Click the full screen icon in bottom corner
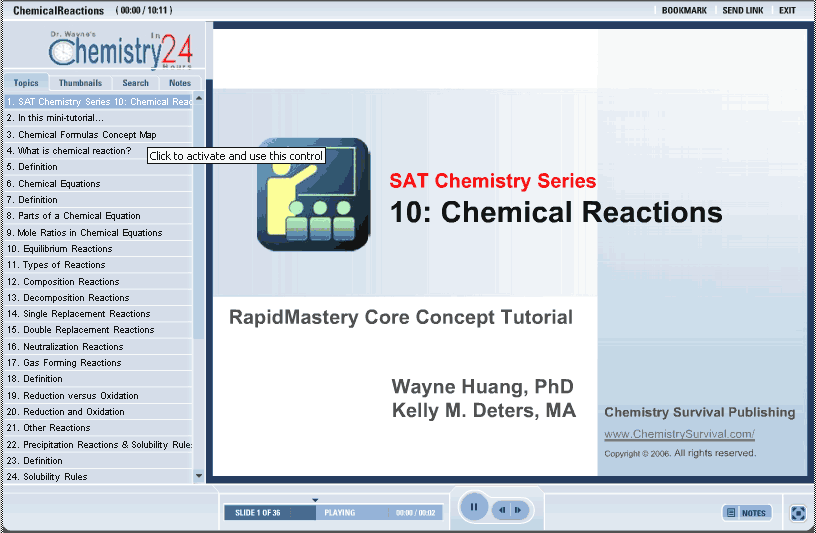 797,513
